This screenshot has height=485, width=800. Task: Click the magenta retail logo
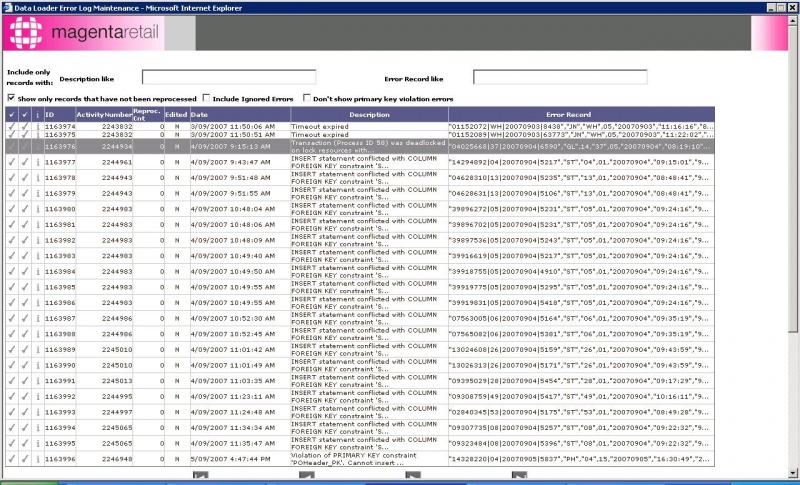[84, 33]
